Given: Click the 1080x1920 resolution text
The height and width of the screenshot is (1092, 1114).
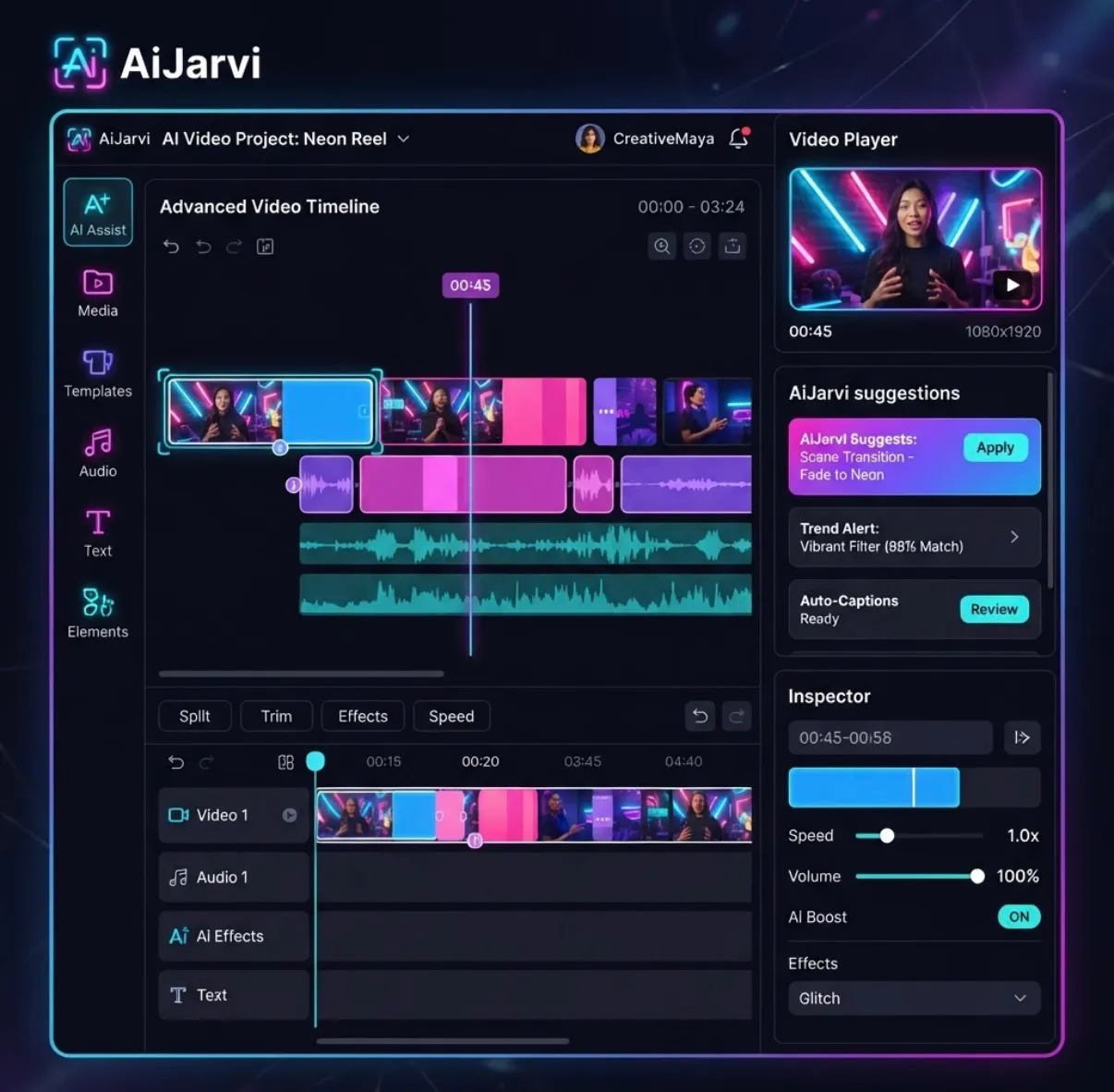Looking at the screenshot, I should 1003,332.
